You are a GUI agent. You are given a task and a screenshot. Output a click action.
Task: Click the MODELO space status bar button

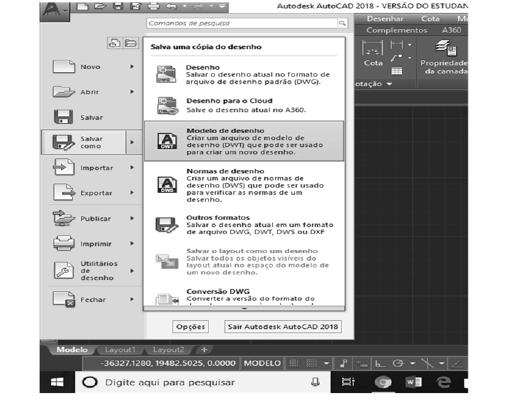point(262,363)
